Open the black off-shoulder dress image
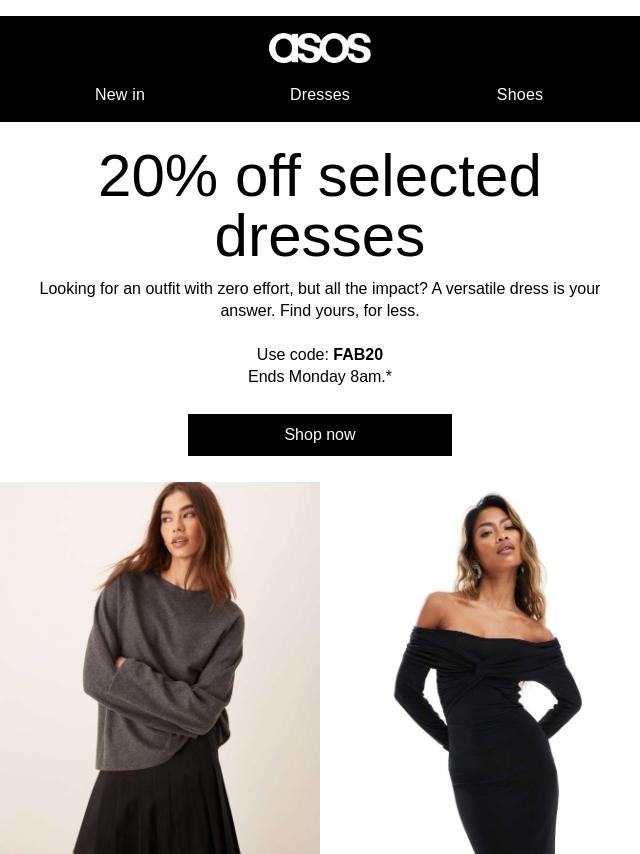The width and height of the screenshot is (640, 854). pyautogui.click(x=480, y=668)
